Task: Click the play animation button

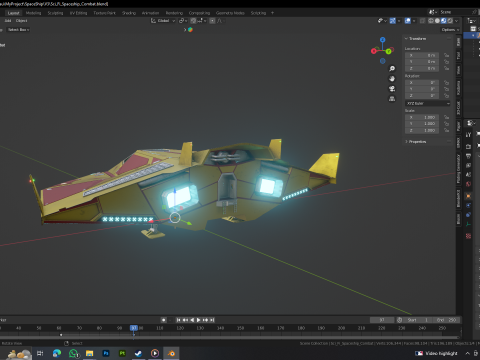Action: tap(199, 320)
